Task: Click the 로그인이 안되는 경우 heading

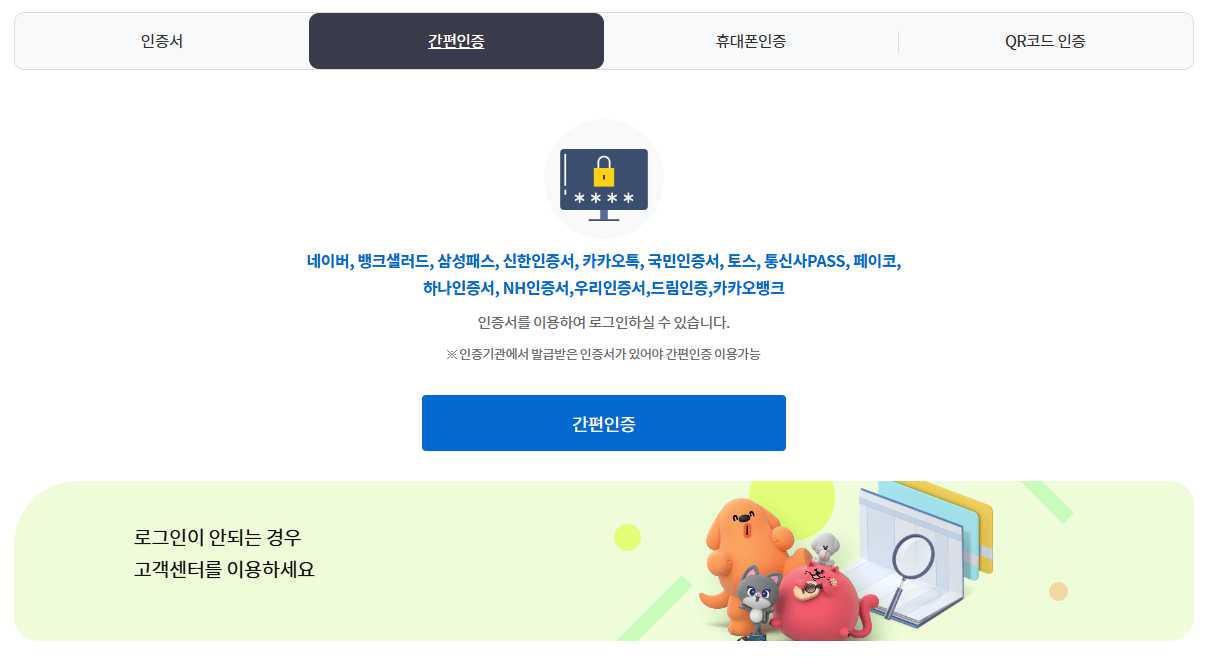Action: click(x=217, y=538)
